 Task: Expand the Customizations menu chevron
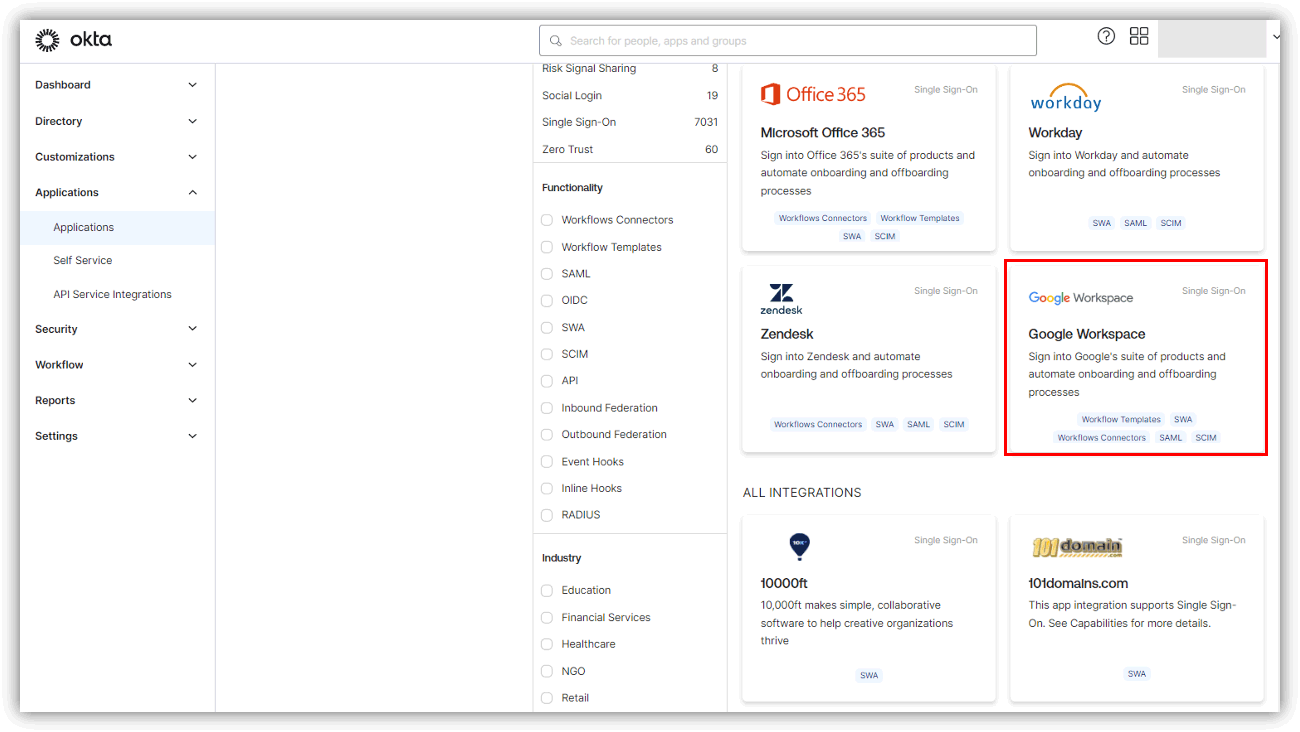pyautogui.click(x=193, y=157)
